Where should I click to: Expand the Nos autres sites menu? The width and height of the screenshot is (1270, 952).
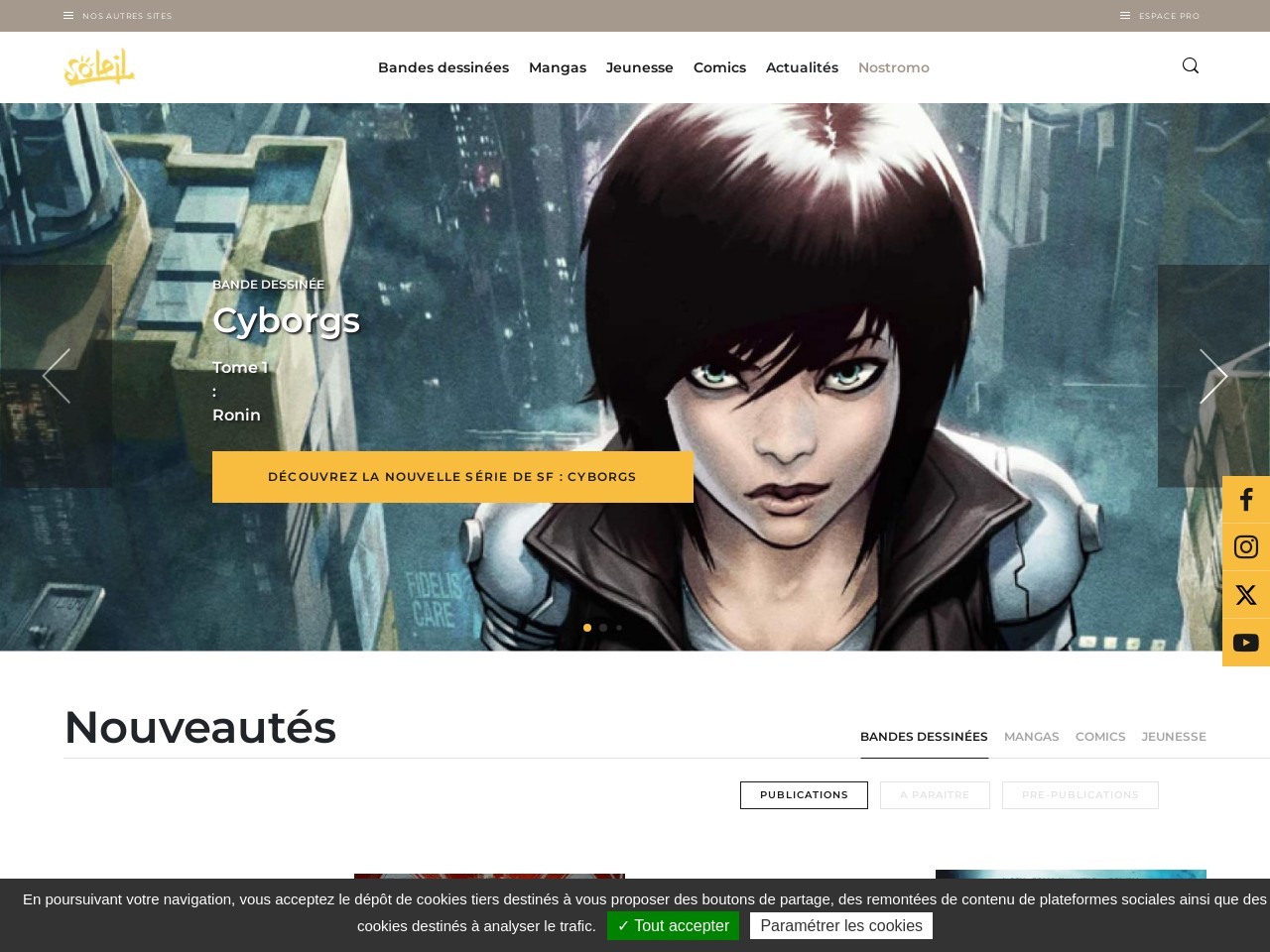tap(118, 16)
